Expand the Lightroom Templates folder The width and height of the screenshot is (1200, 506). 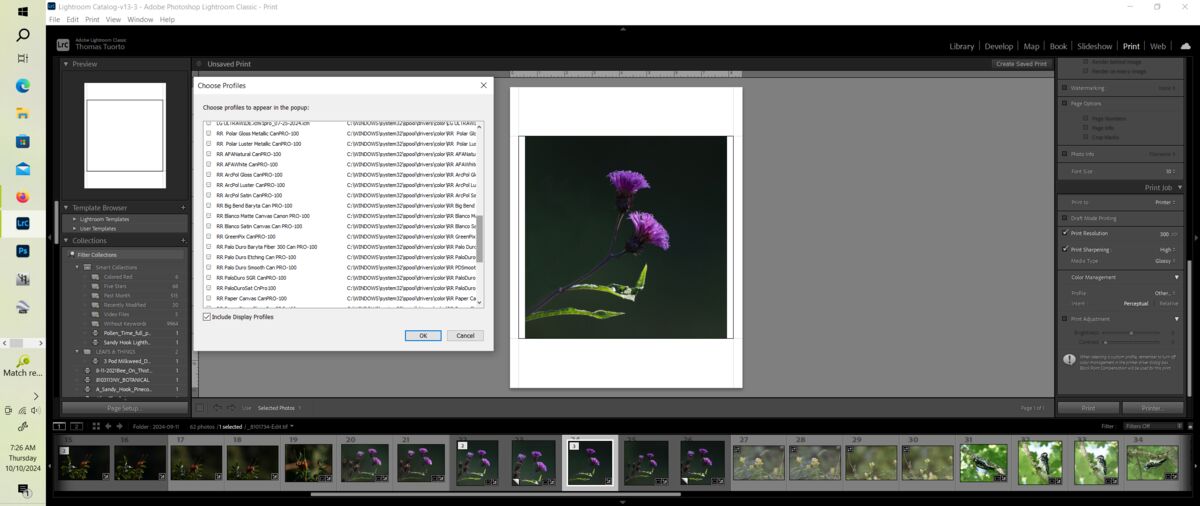74,219
